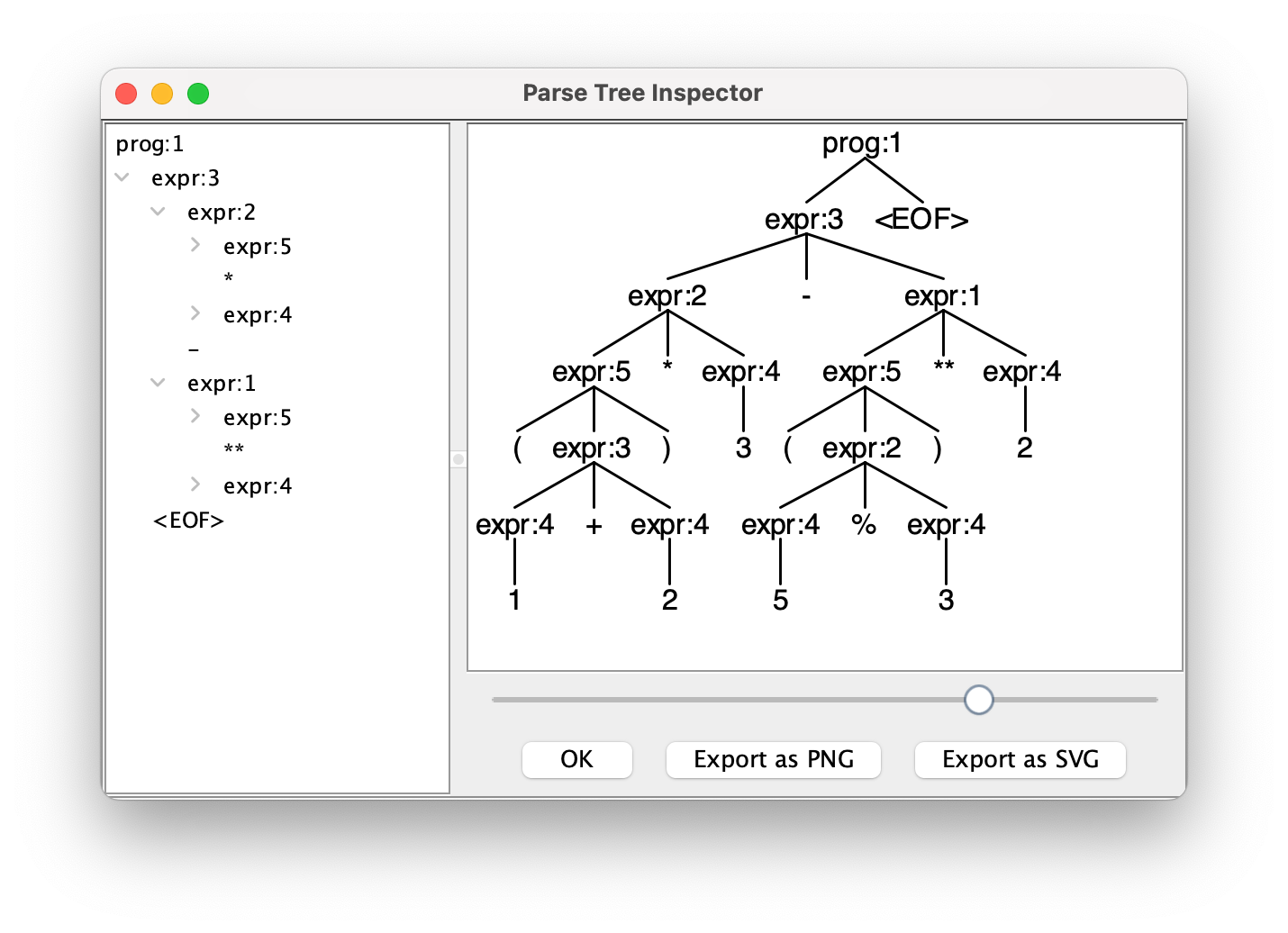This screenshot has width=1288, height=933.
Task: Export the parse tree as SVG
Action: [x=1020, y=759]
